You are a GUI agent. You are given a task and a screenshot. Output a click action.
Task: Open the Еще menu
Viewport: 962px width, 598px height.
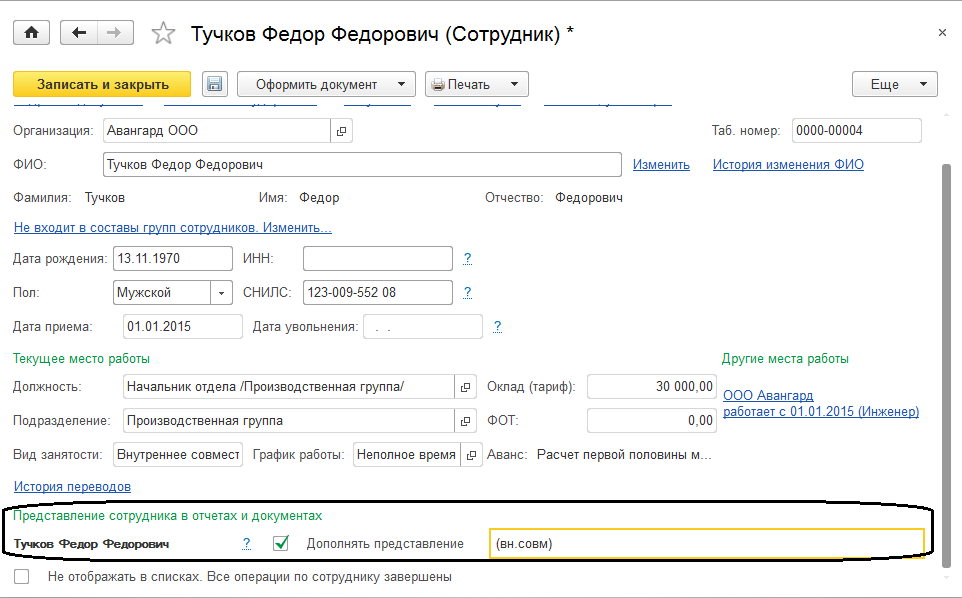[x=894, y=84]
